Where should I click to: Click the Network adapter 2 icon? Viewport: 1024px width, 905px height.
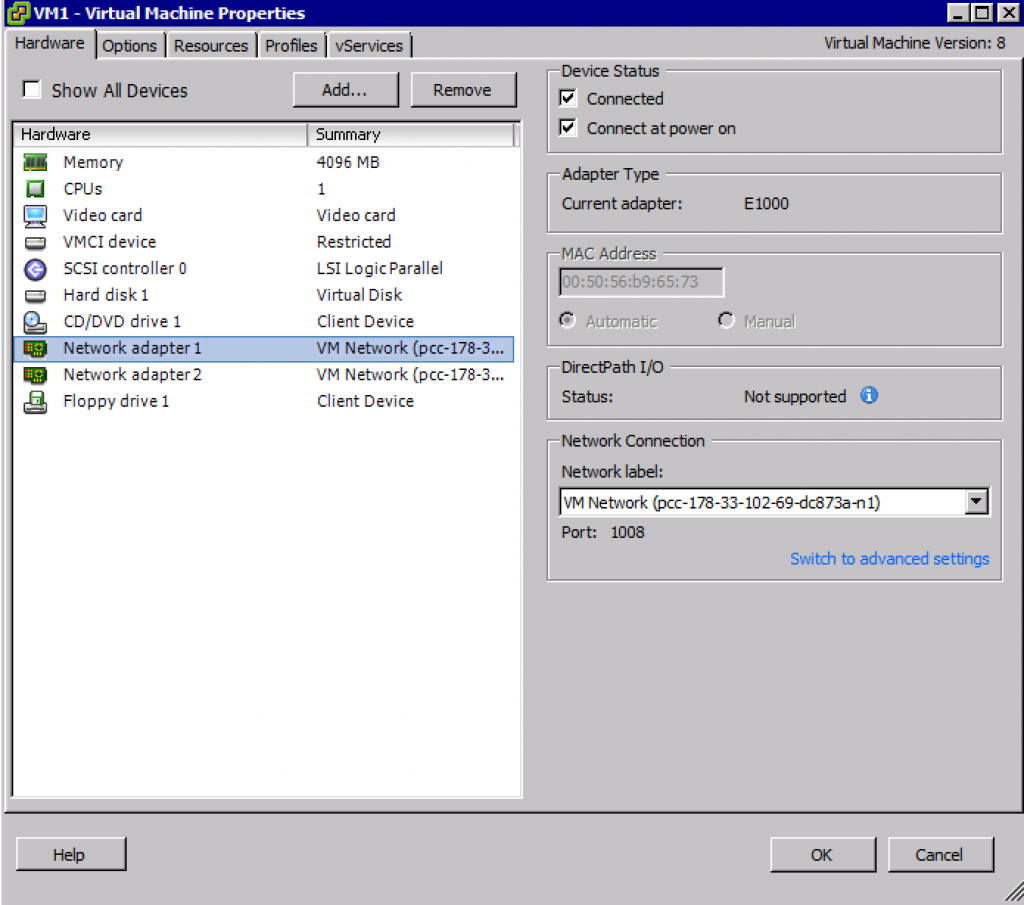[x=35, y=375]
